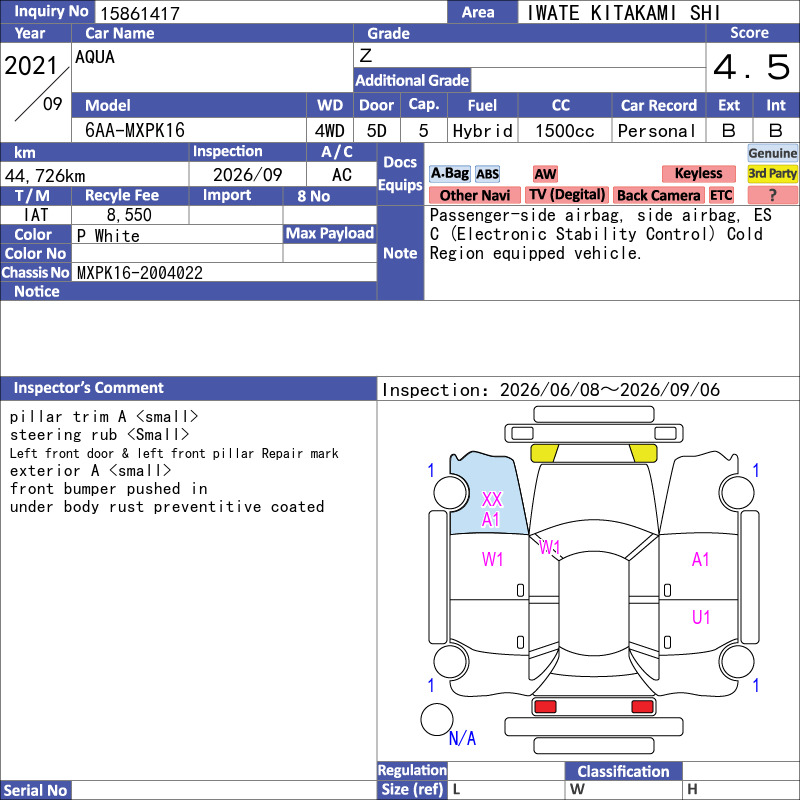Click the U1 damage mark on the diagram

pyautogui.click(x=701, y=618)
